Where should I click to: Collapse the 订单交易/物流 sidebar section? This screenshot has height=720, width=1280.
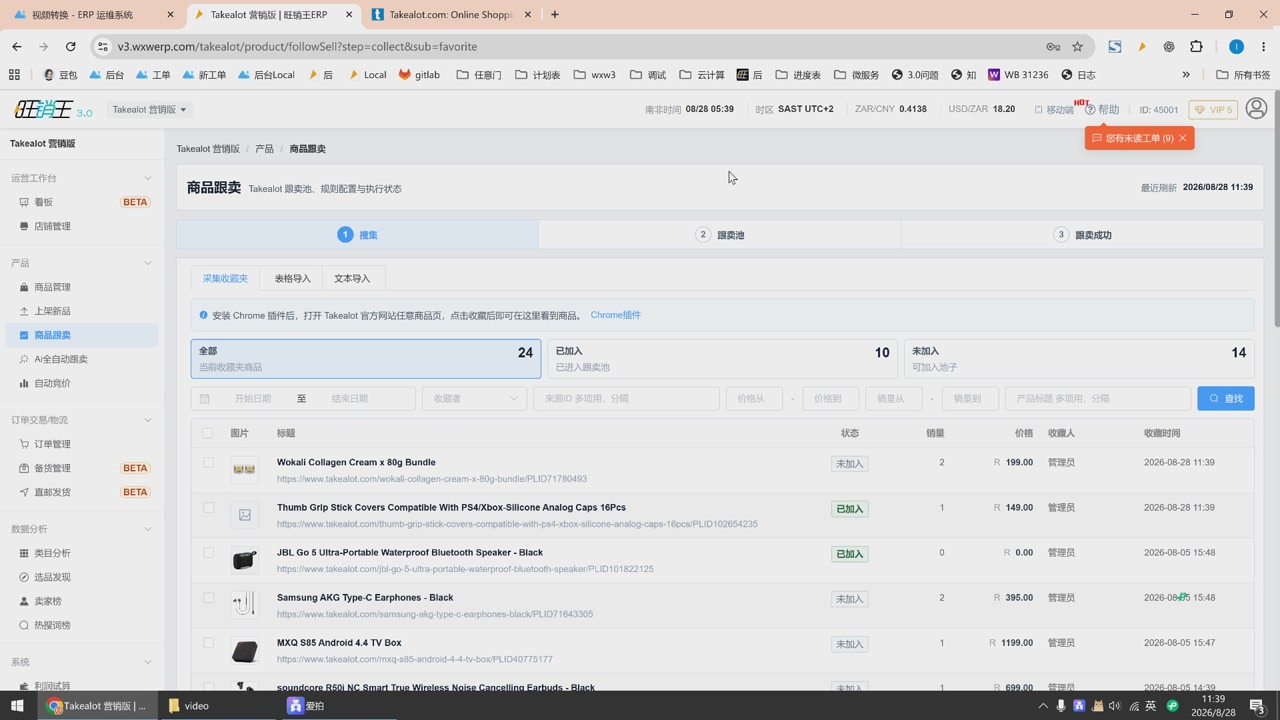pyautogui.click(x=148, y=420)
